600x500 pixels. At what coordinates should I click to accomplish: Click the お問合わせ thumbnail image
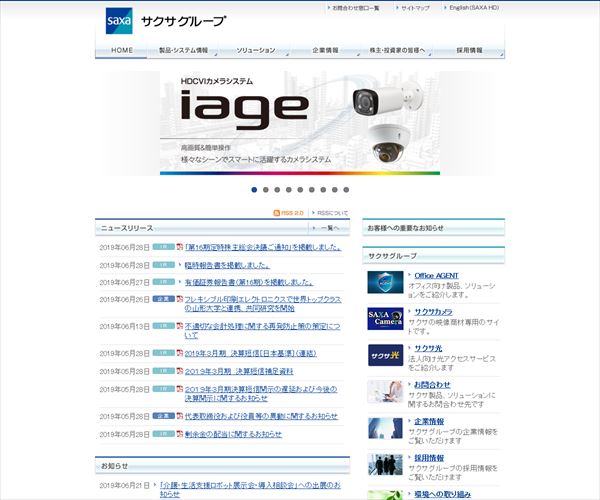tap(384, 391)
